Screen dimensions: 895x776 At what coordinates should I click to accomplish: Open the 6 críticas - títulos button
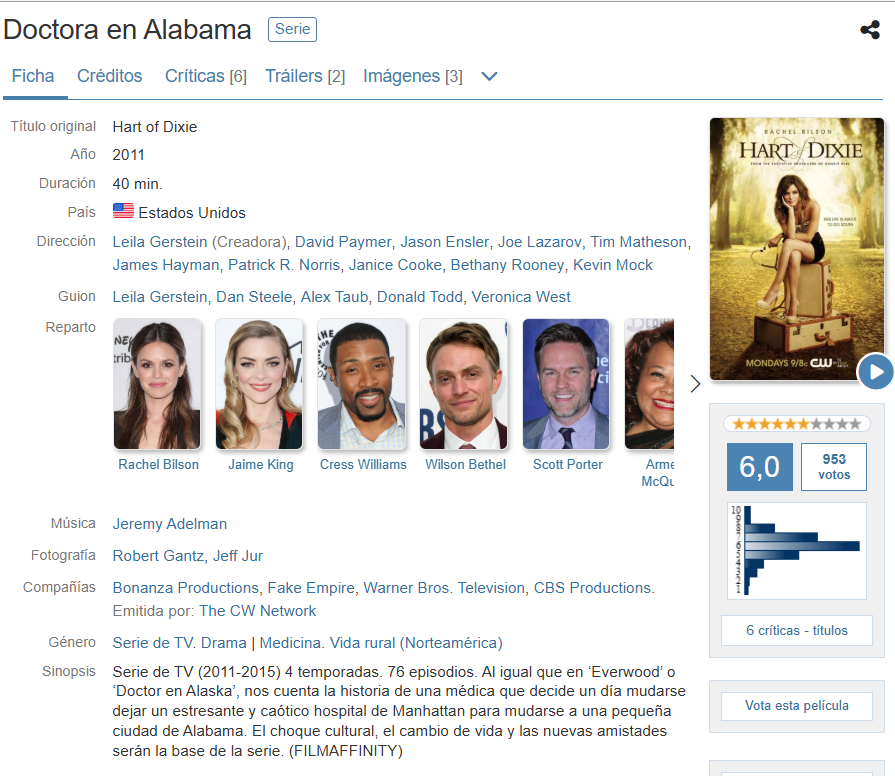tap(796, 630)
